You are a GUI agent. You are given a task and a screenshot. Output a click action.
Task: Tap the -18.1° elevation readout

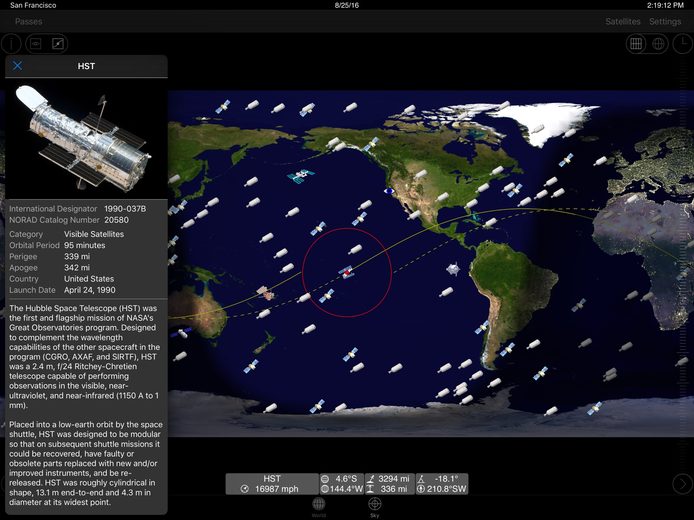(x=441, y=479)
